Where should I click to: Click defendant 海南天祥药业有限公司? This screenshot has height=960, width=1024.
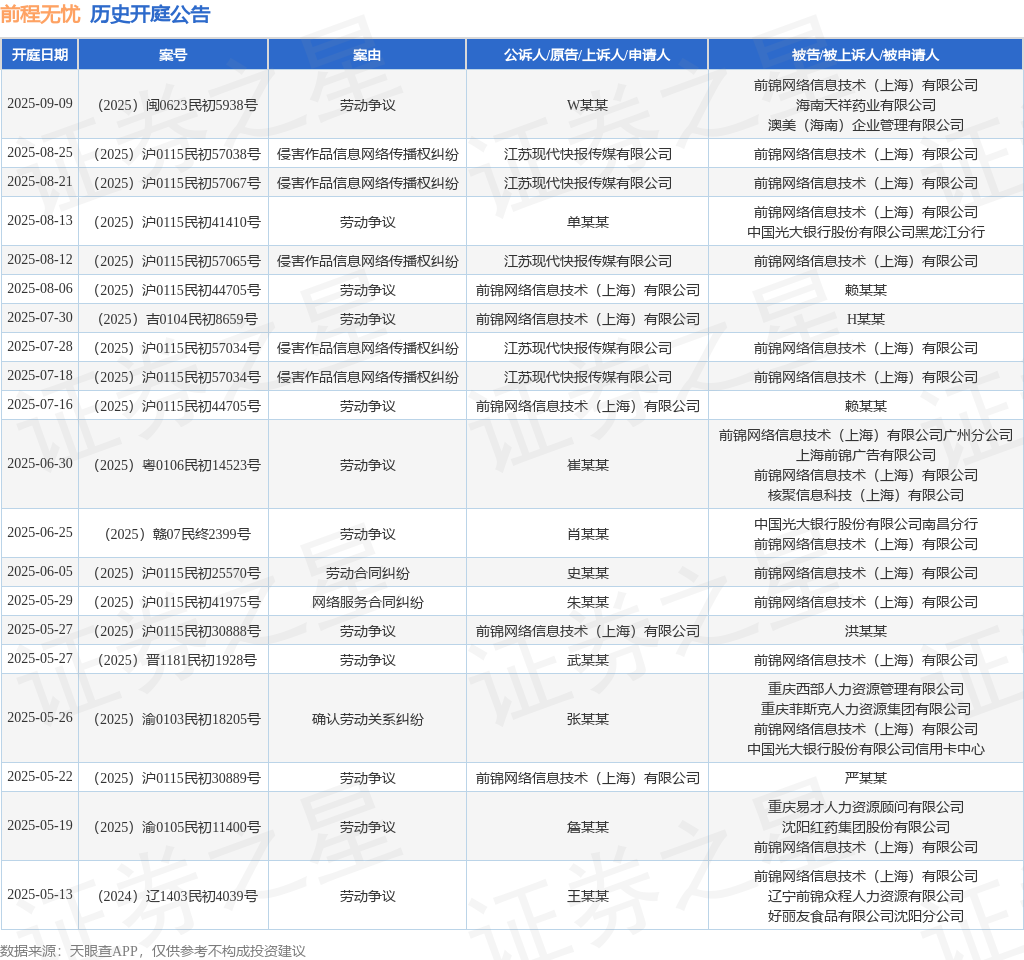coord(865,105)
